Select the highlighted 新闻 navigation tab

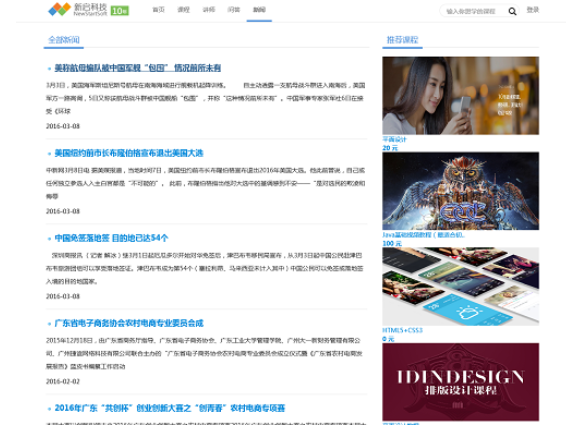(x=259, y=10)
